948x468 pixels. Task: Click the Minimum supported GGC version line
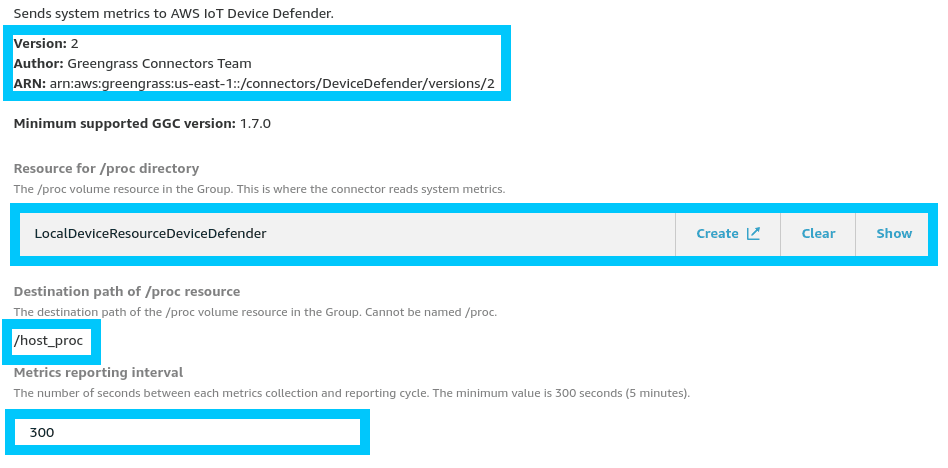pyautogui.click(x=142, y=124)
